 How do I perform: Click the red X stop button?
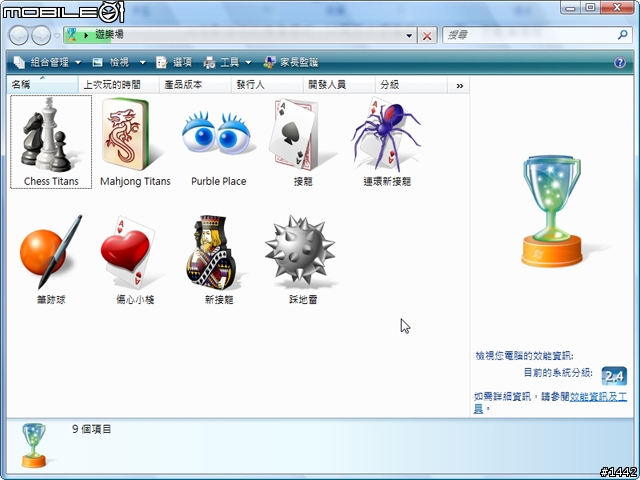427,36
